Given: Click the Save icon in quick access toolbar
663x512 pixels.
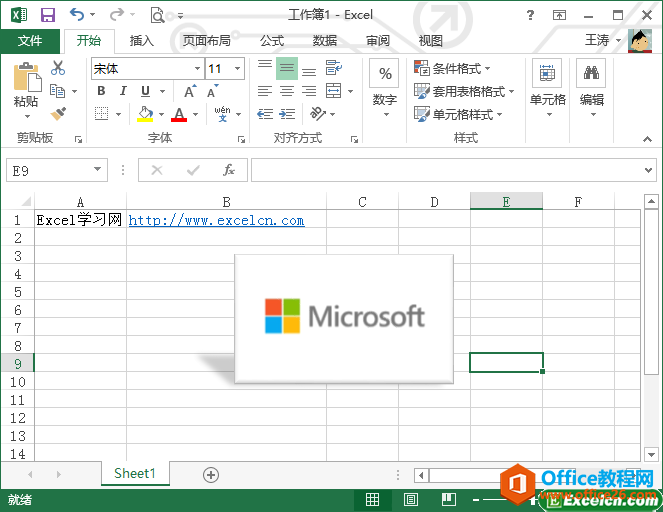Looking at the screenshot, I should pos(48,15).
